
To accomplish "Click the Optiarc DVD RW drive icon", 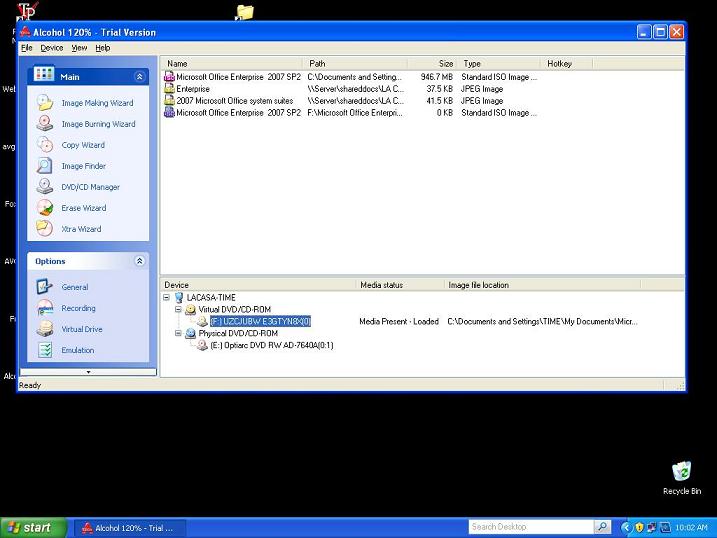I will click(202, 345).
